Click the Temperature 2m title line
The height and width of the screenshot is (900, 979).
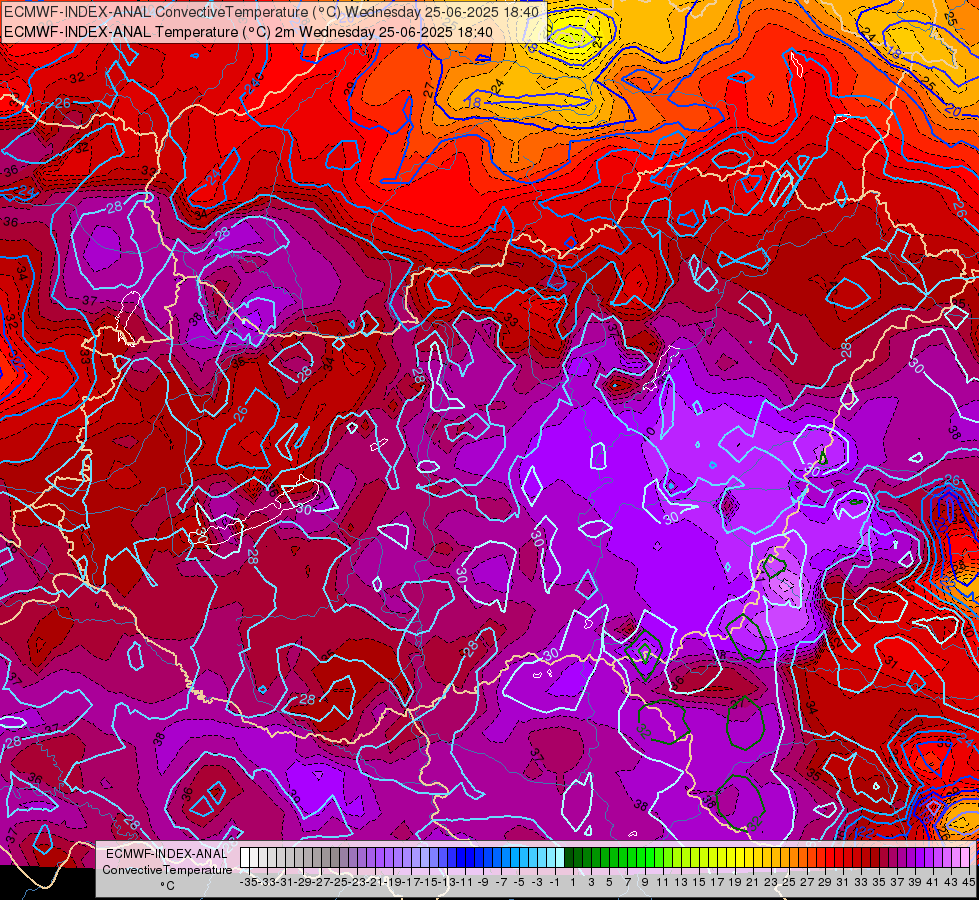pyautogui.click(x=248, y=32)
